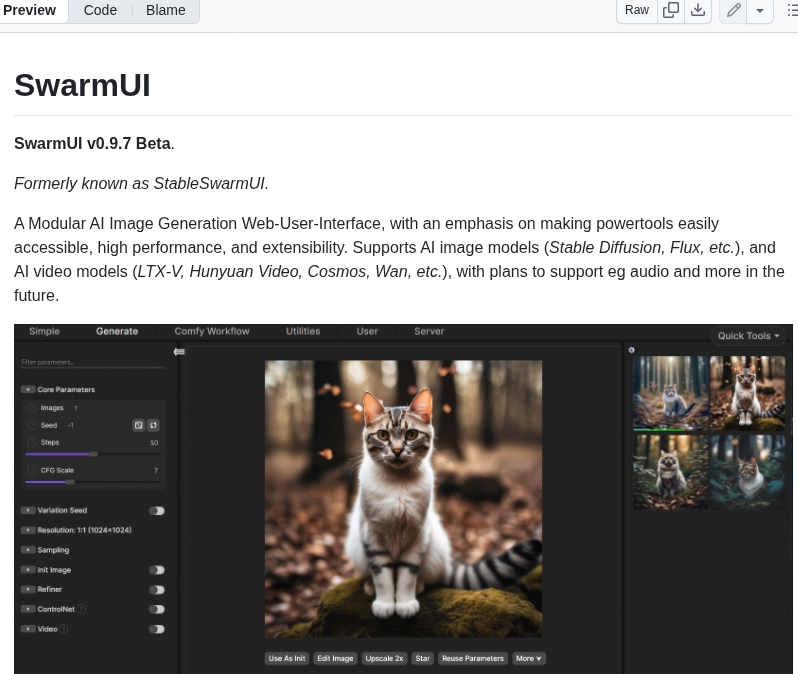The height and width of the screenshot is (674, 798).
Task: Select the gray cat in forest thumbnail
Action: (670, 393)
